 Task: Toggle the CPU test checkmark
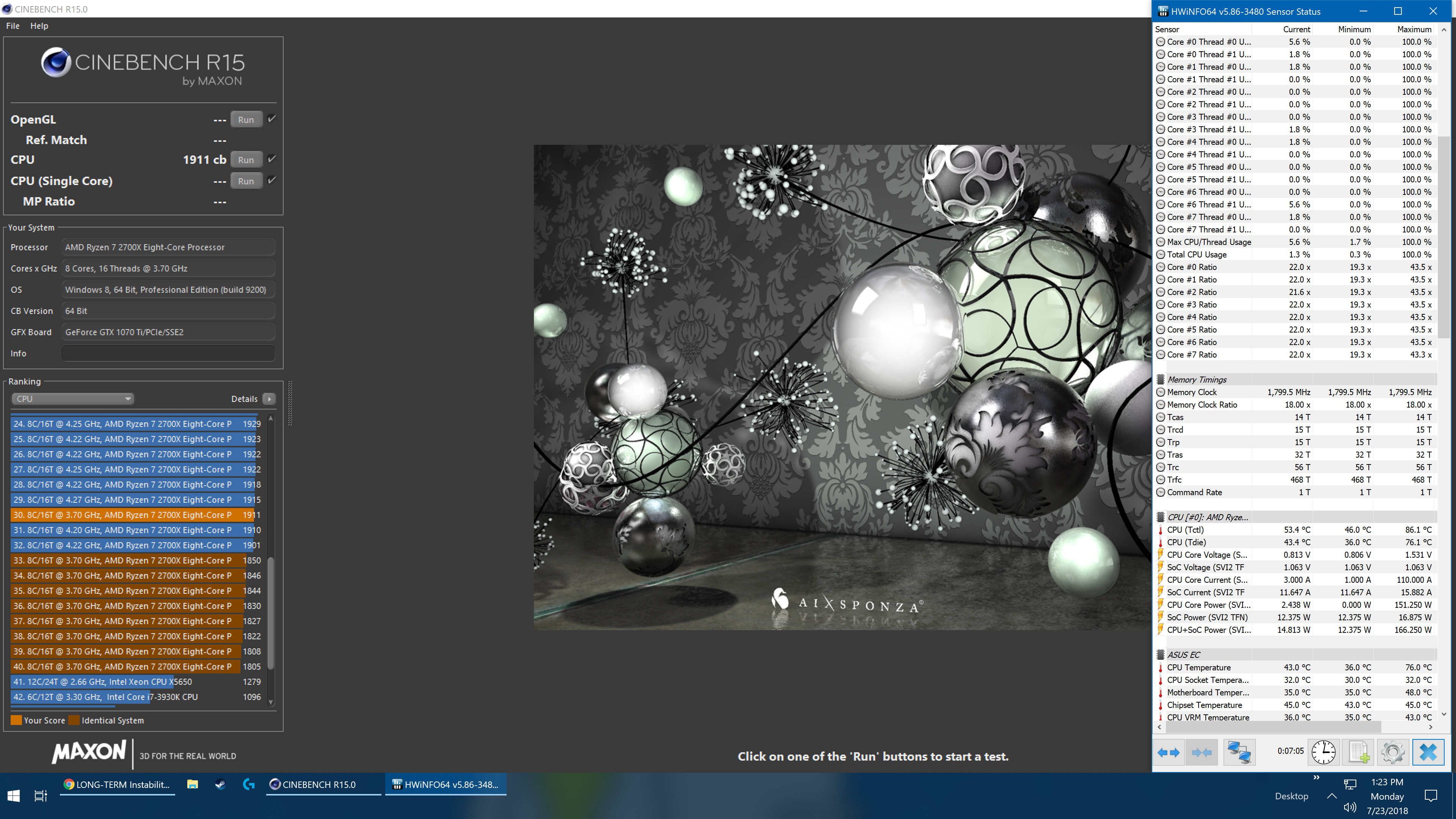[272, 159]
